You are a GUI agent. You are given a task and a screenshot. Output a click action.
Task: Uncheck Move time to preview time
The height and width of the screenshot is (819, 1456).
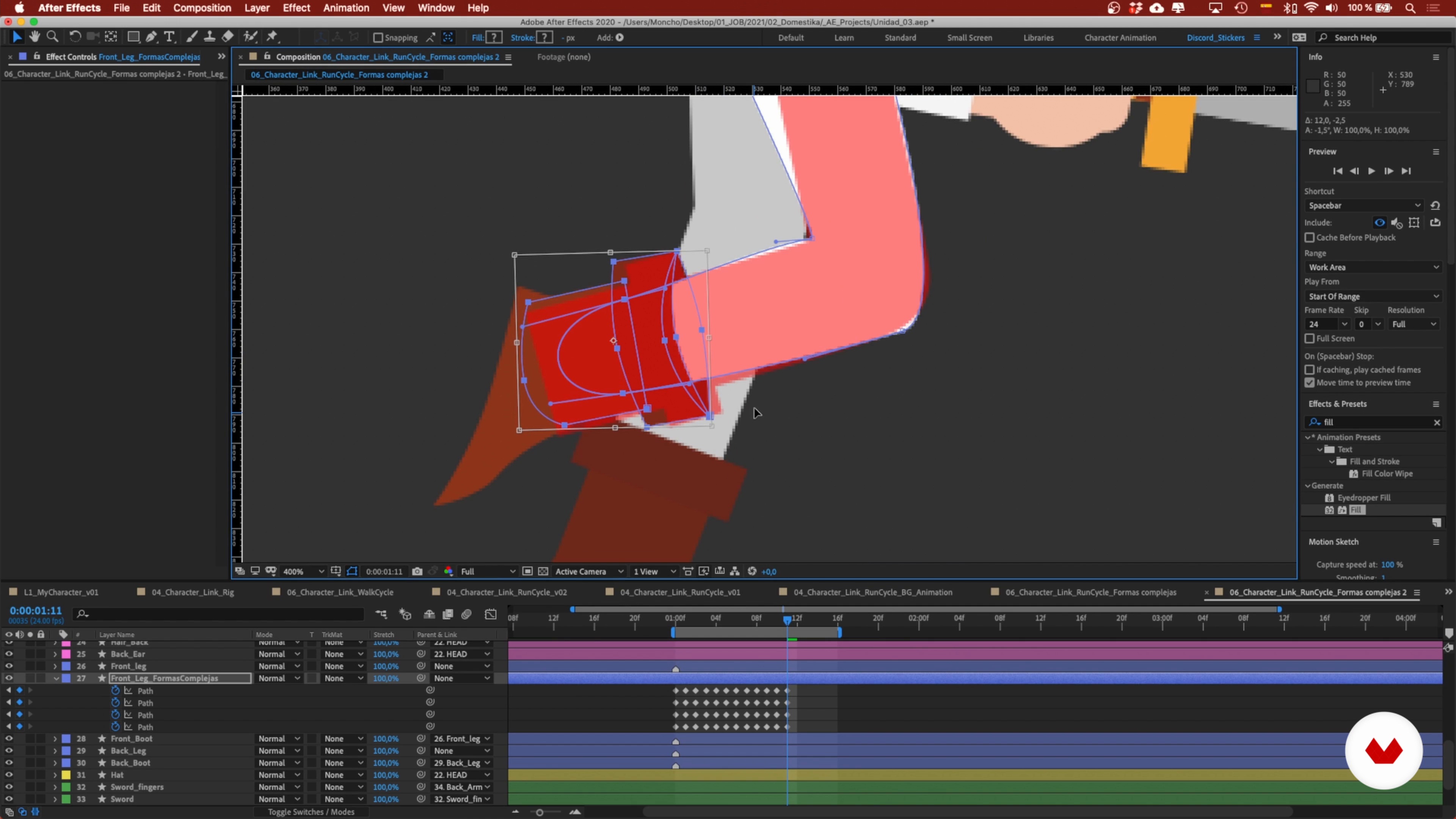[x=1310, y=383]
